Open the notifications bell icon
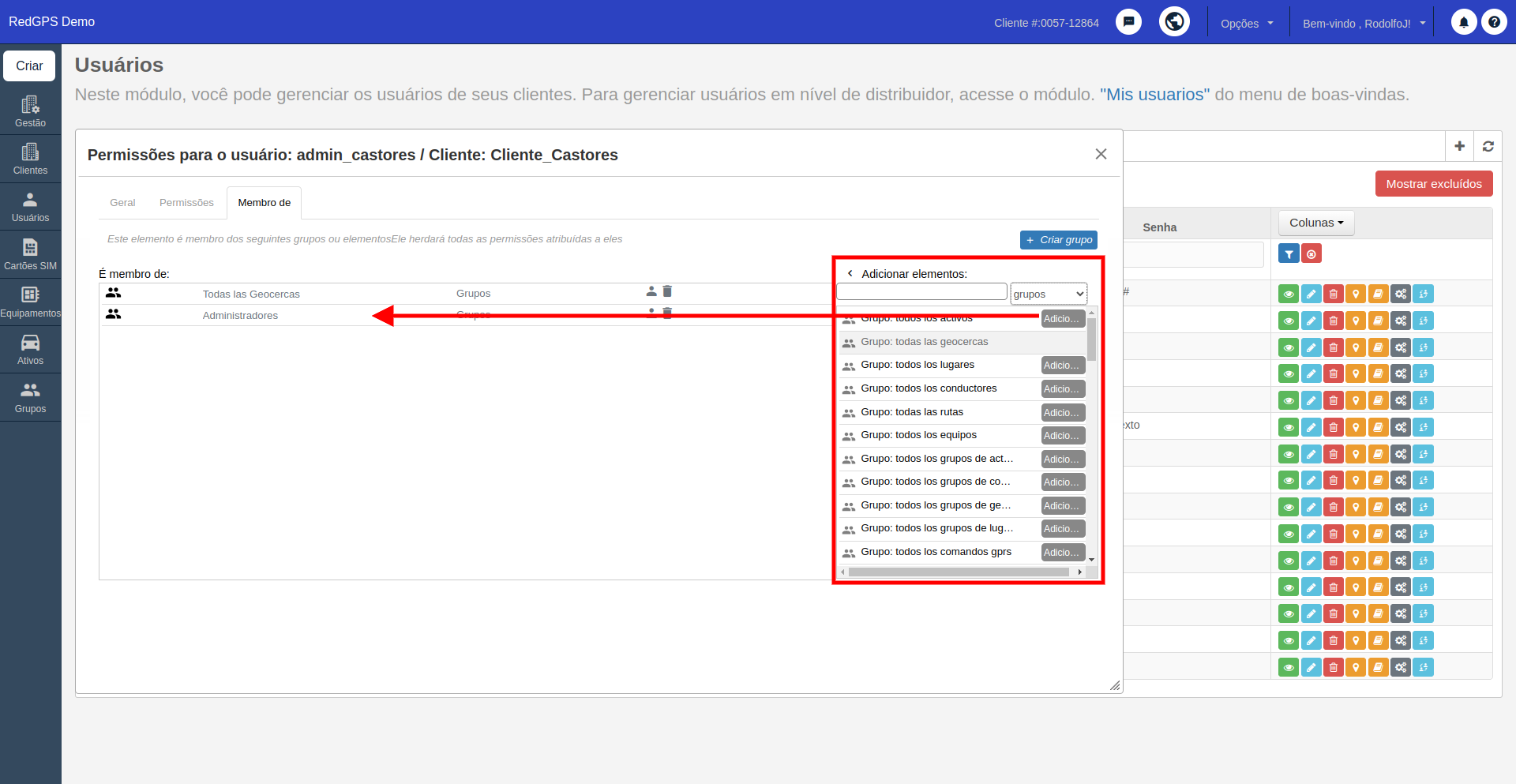This screenshot has height=784, width=1516. (1463, 22)
